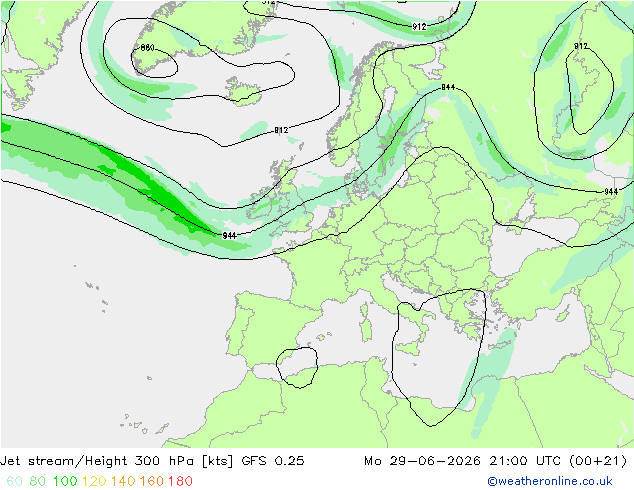This screenshot has width=634, height=490.
Task: Click the 880 contour label near Greenland
Action: (147, 48)
